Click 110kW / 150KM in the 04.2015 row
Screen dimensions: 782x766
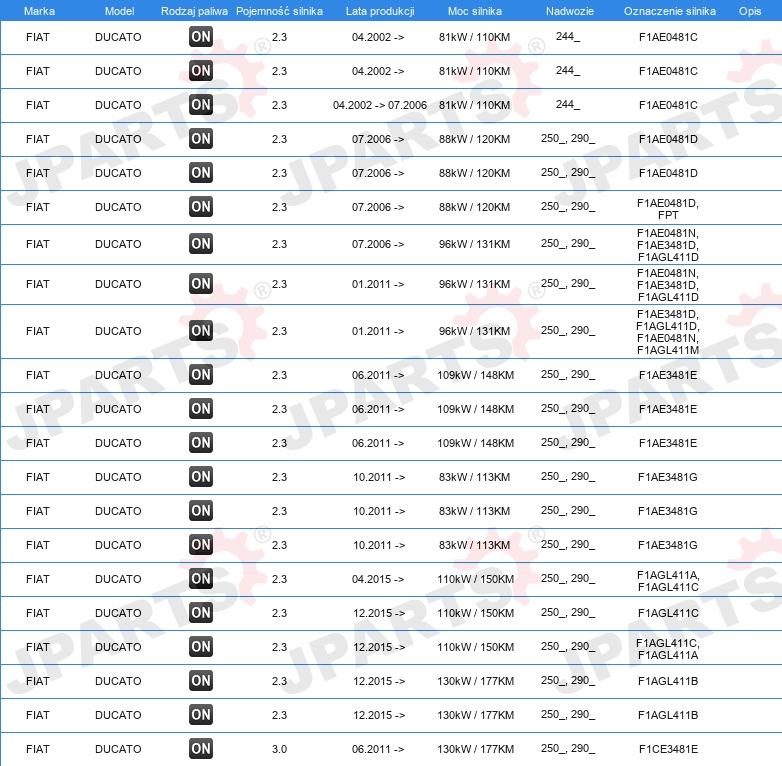pos(475,579)
